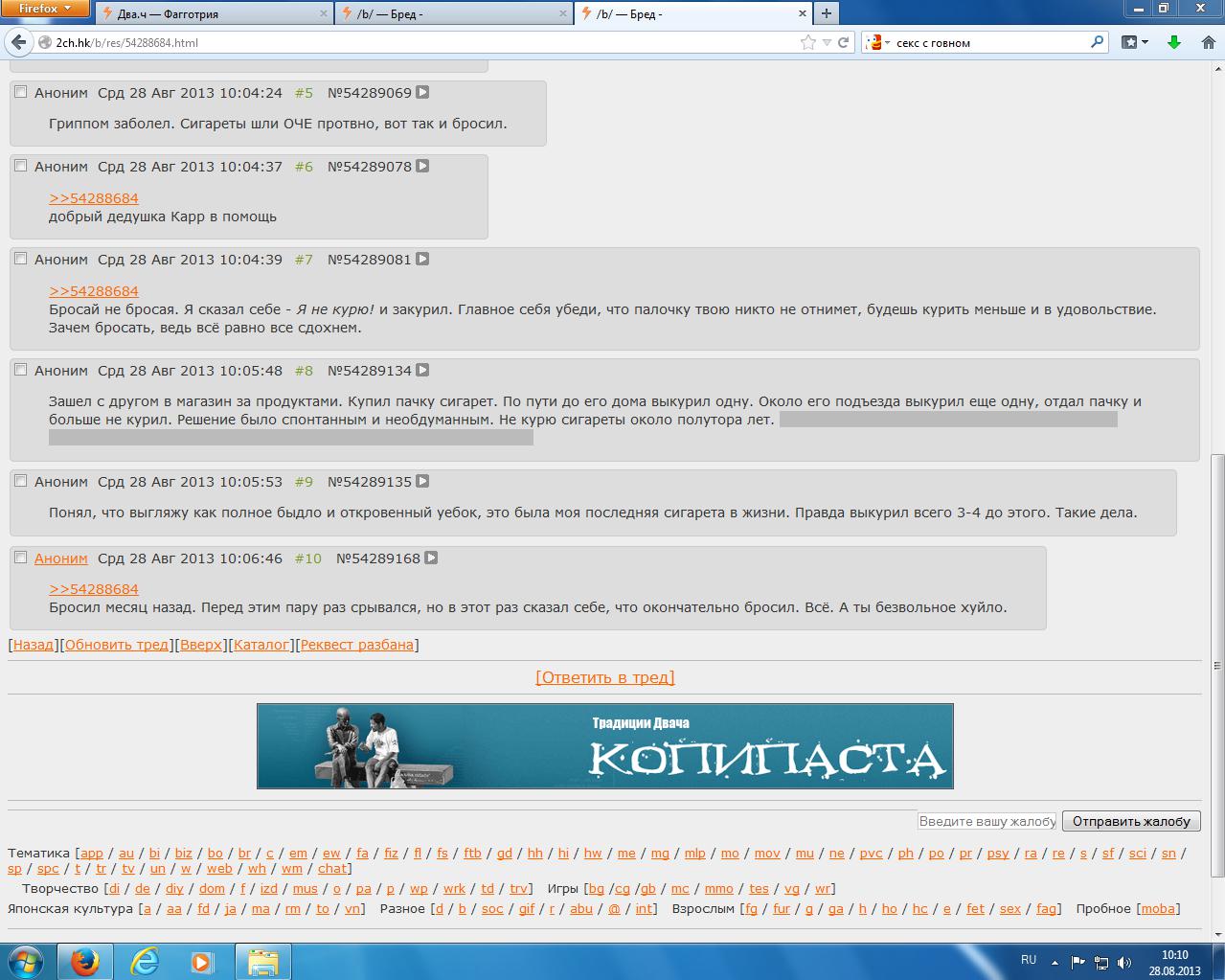Tick checkbox of post #8
This screenshot has height=980, width=1225.
pos(20,370)
